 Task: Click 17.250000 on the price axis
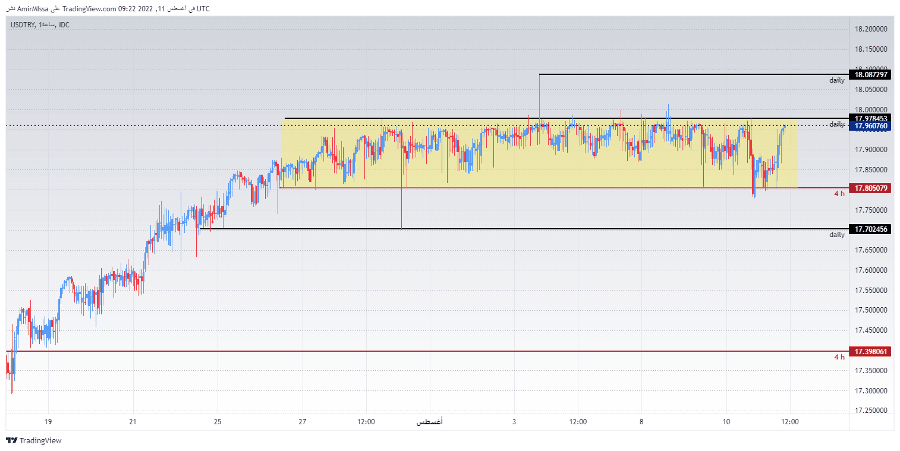click(x=872, y=411)
